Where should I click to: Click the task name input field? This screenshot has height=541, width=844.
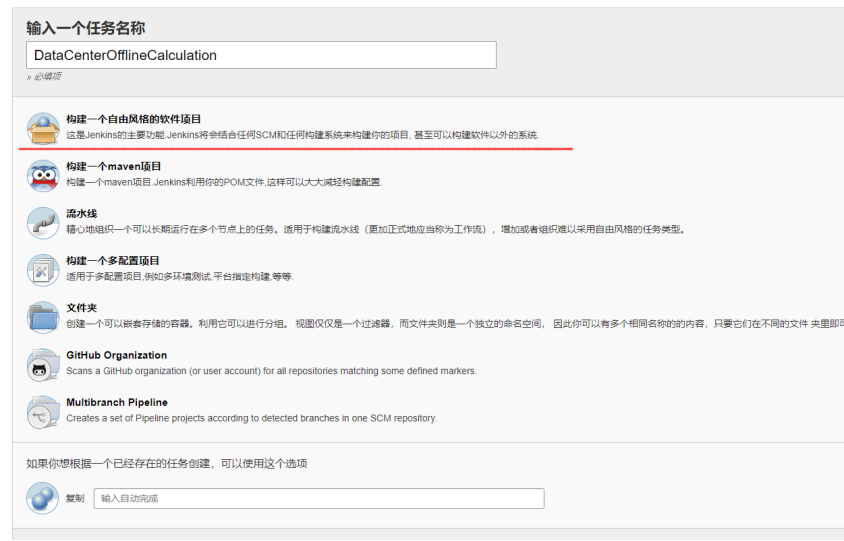click(x=261, y=55)
